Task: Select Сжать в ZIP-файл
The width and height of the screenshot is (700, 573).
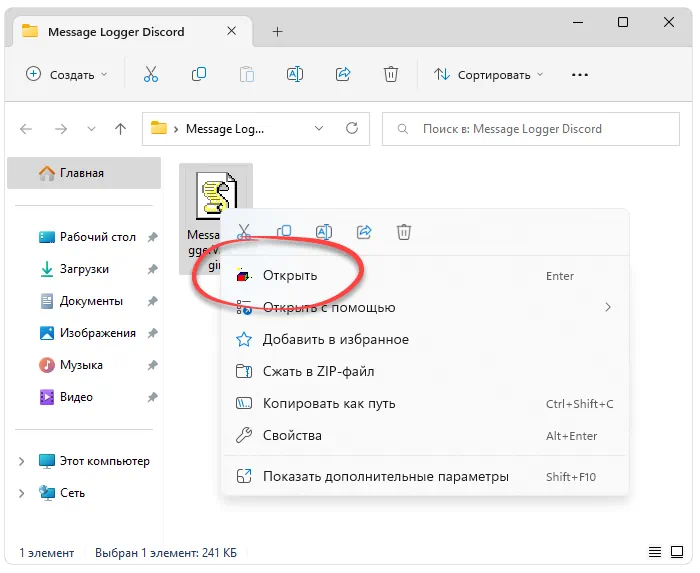Action: point(425,371)
